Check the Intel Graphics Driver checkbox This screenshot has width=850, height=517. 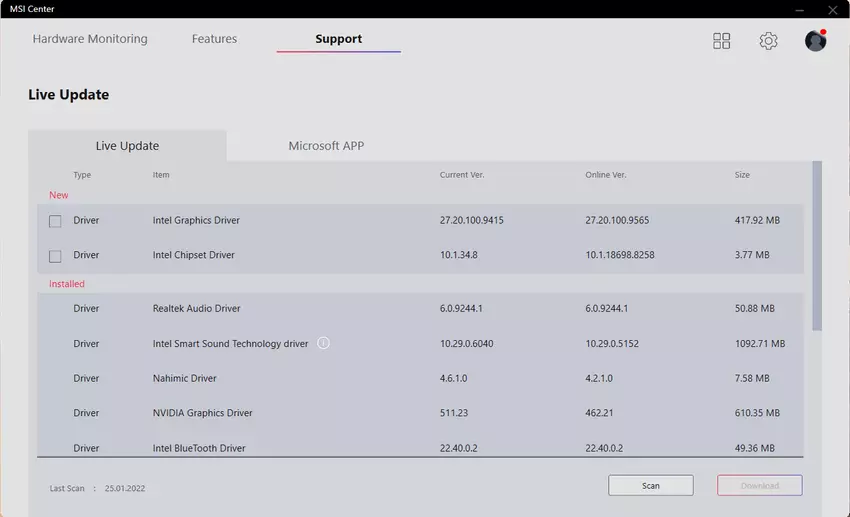point(55,221)
